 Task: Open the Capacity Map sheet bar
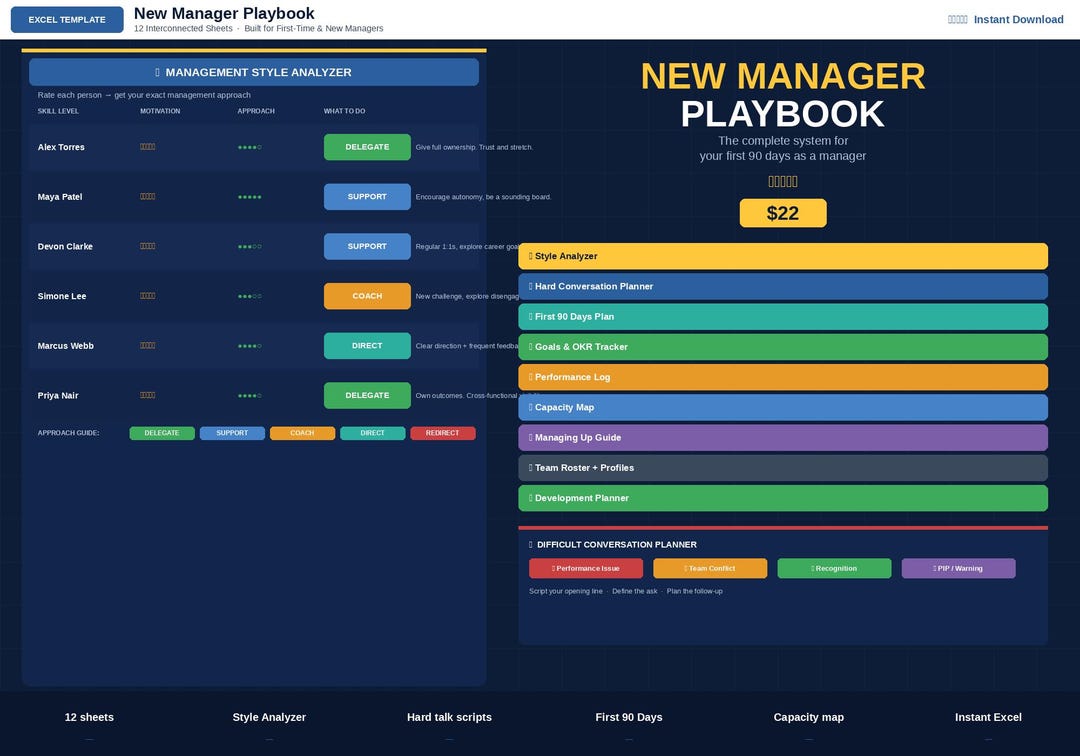(x=783, y=408)
